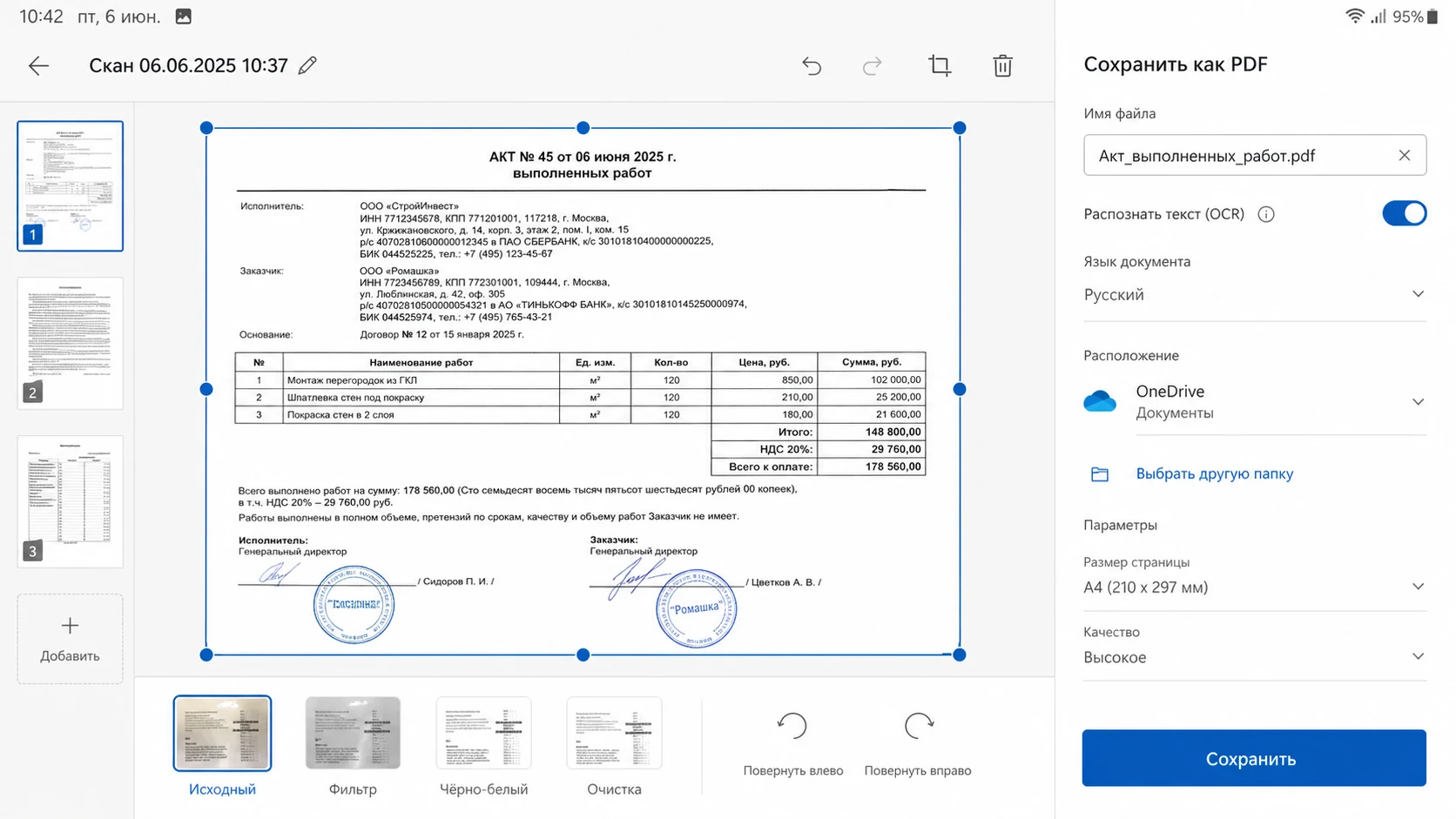Open the quality dropdown set to Высокое
Viewport: 1456px width, 819px height.
point(1255,657)
